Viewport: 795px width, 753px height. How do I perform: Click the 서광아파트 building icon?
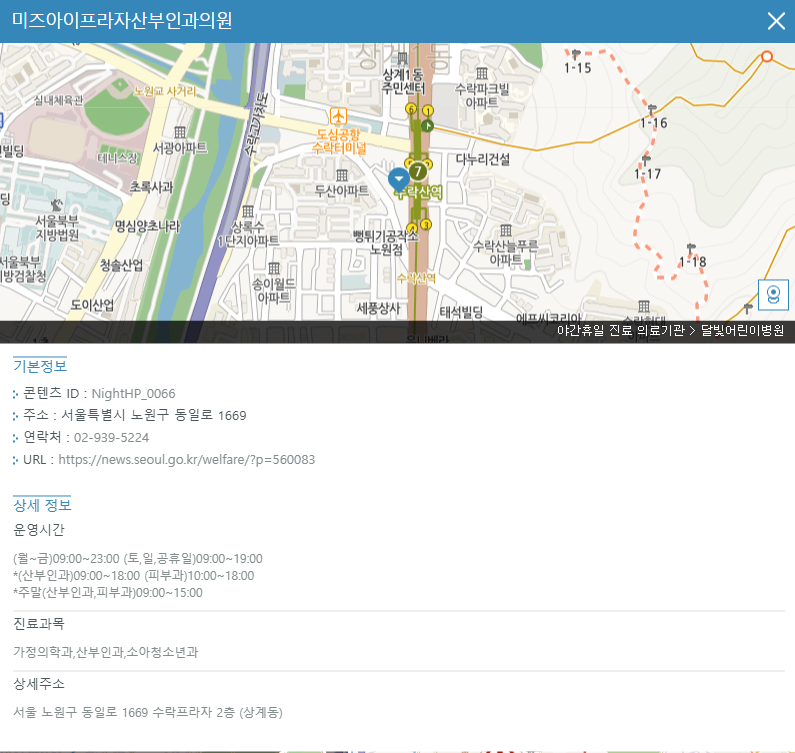click(180, 132)
